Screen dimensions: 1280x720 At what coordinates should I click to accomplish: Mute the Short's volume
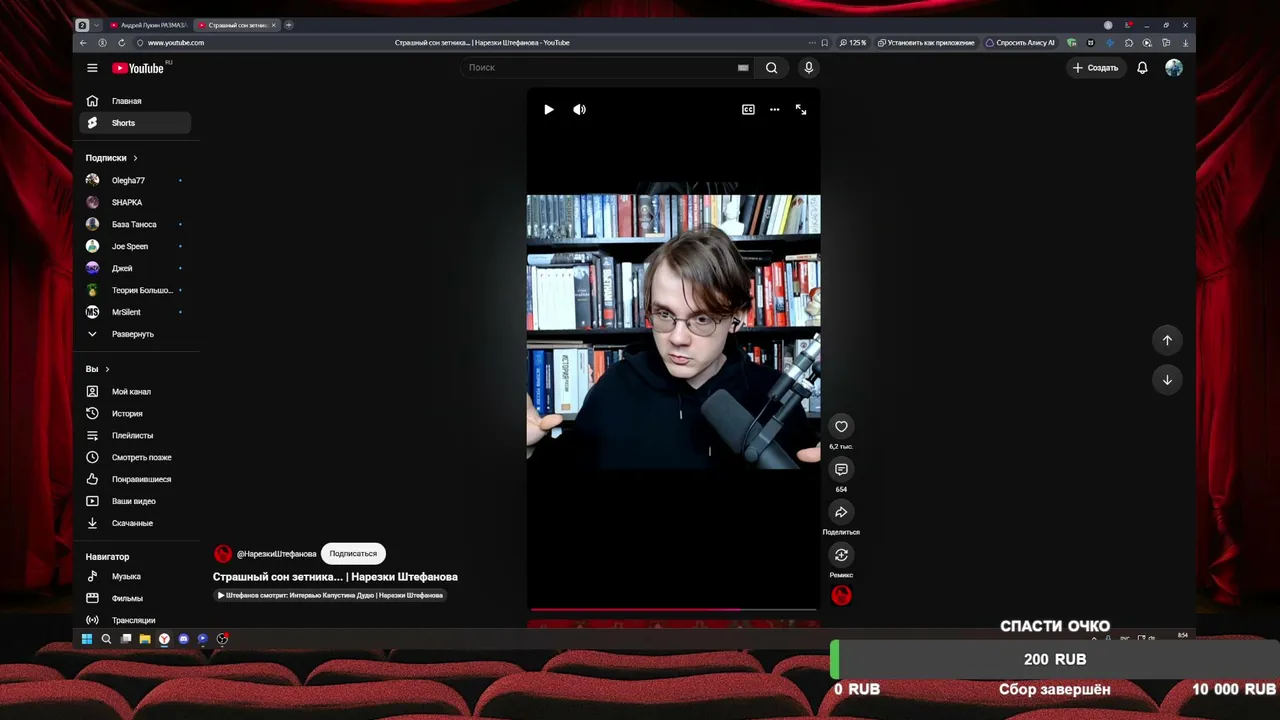(579, 110)
